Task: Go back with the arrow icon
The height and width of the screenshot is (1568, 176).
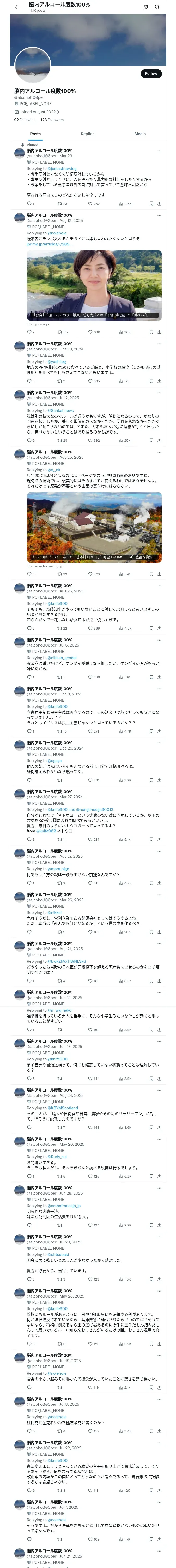Action: [17, 7]
